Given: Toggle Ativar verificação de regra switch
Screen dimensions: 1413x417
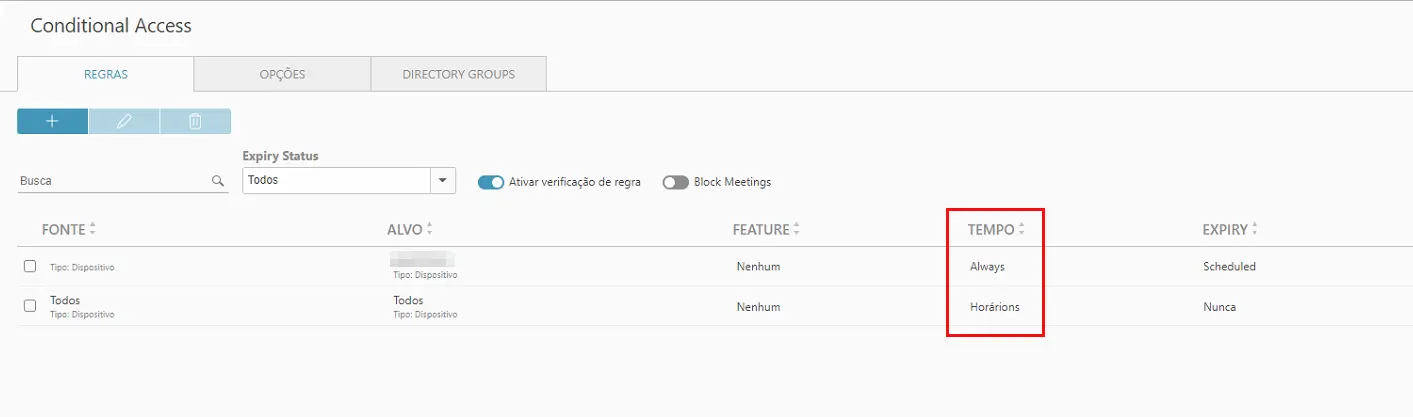Looking at the screenshot, I should 491,182.
